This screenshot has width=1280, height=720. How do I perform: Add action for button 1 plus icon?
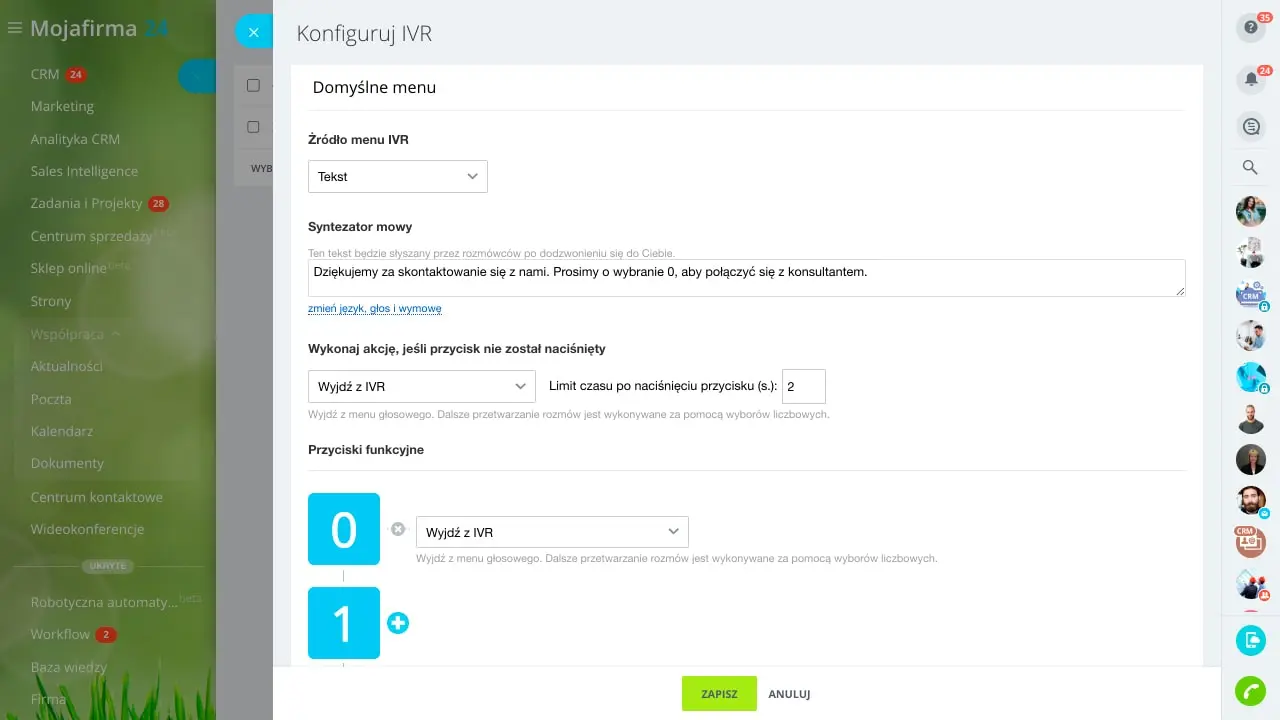tap(398, 623)
